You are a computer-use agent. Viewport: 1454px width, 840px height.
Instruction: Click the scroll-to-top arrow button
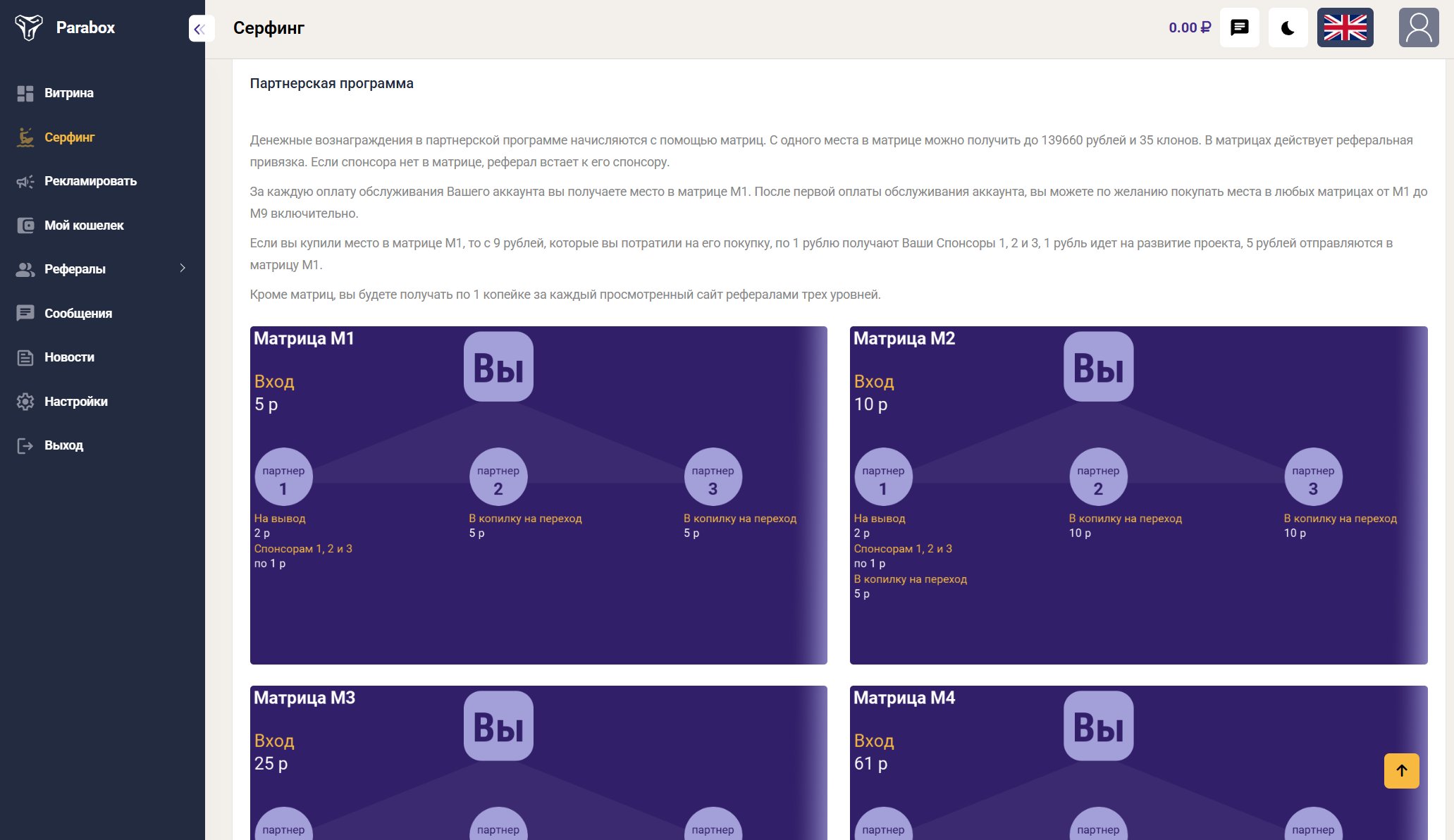coord(1402,771)
